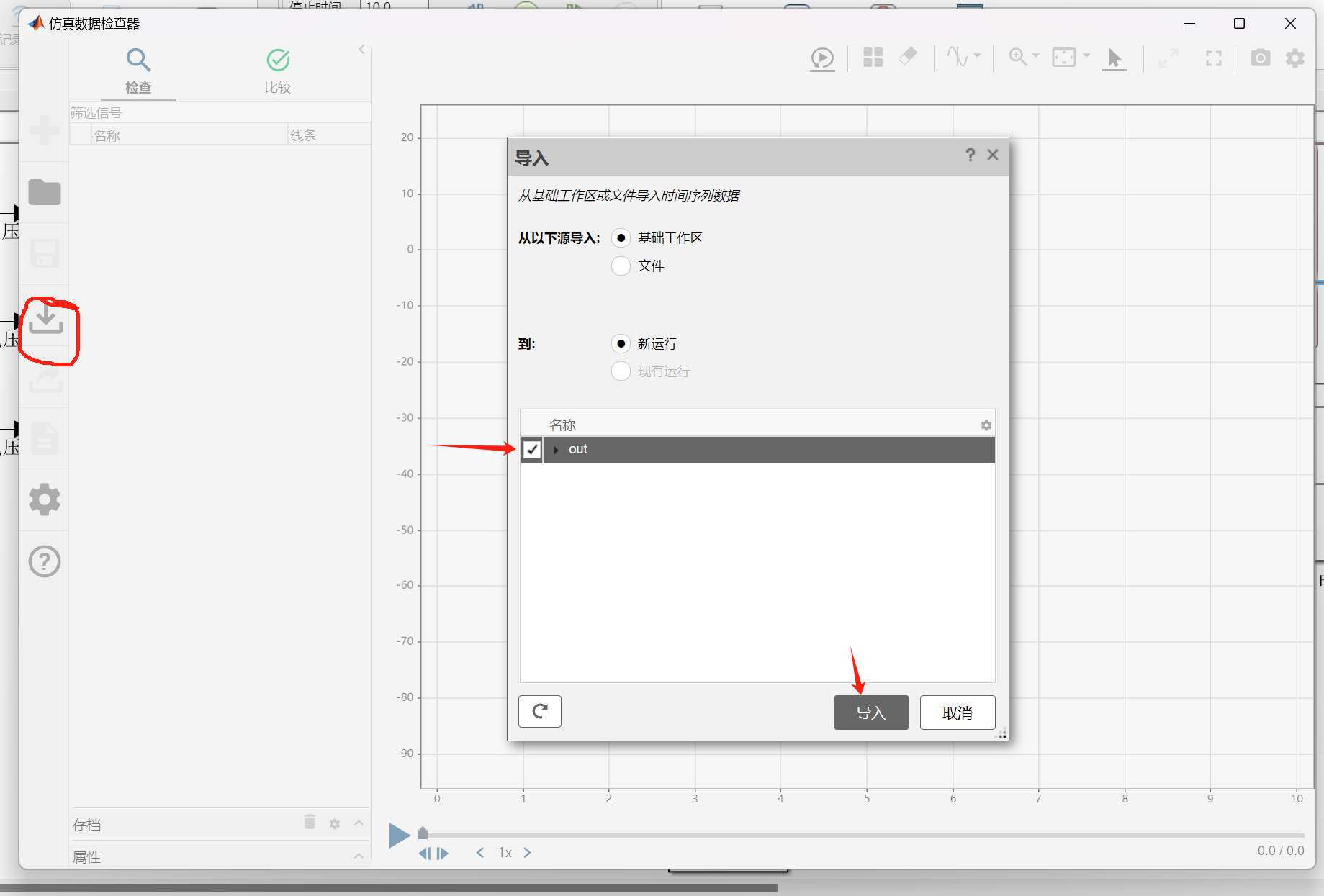The image size is (1324, 896).
Task: Click the 导入 button
Action: (870, 712)
